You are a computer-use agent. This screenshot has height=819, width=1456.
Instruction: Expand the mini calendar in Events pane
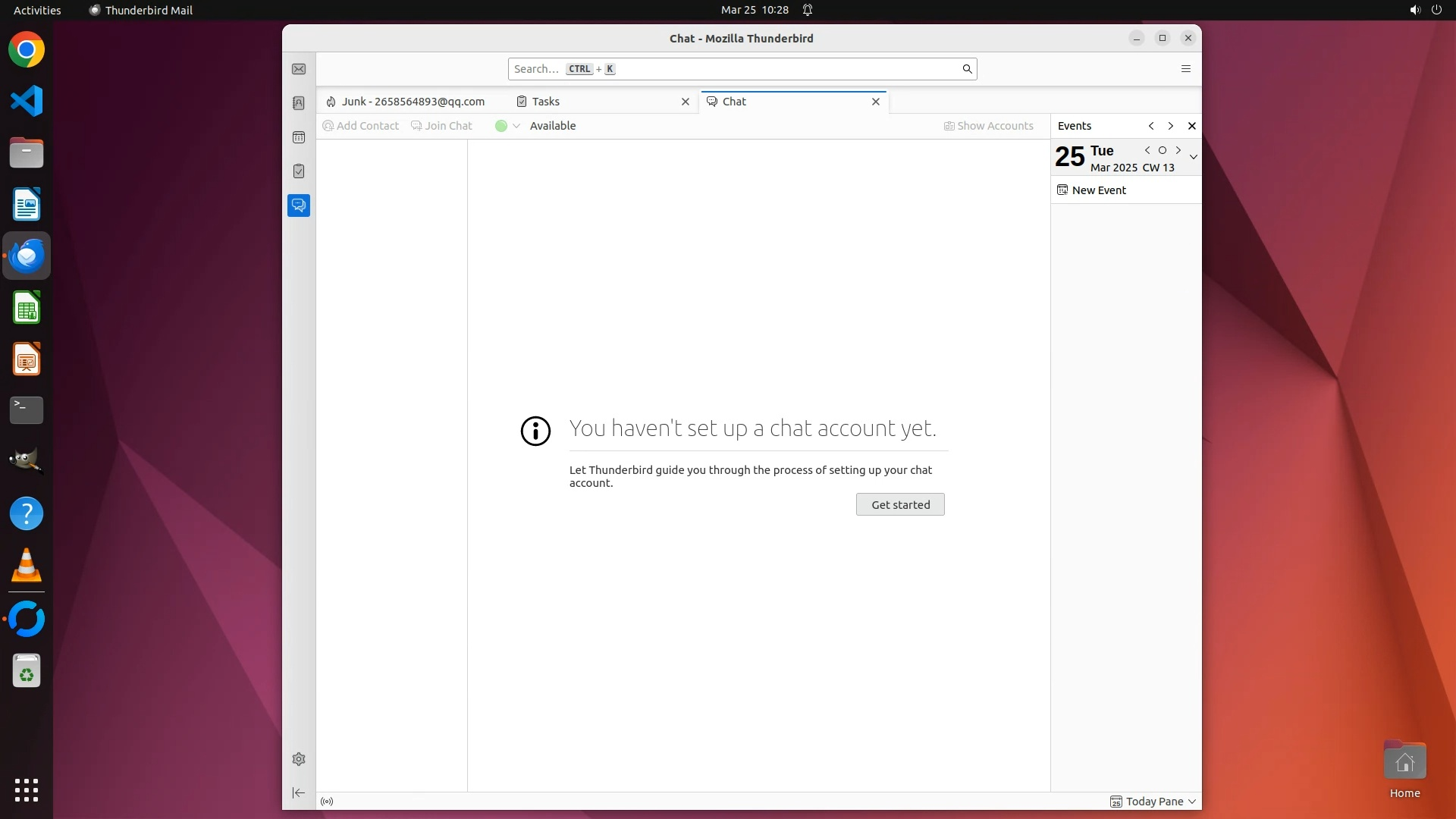[x=1193, y=157]
